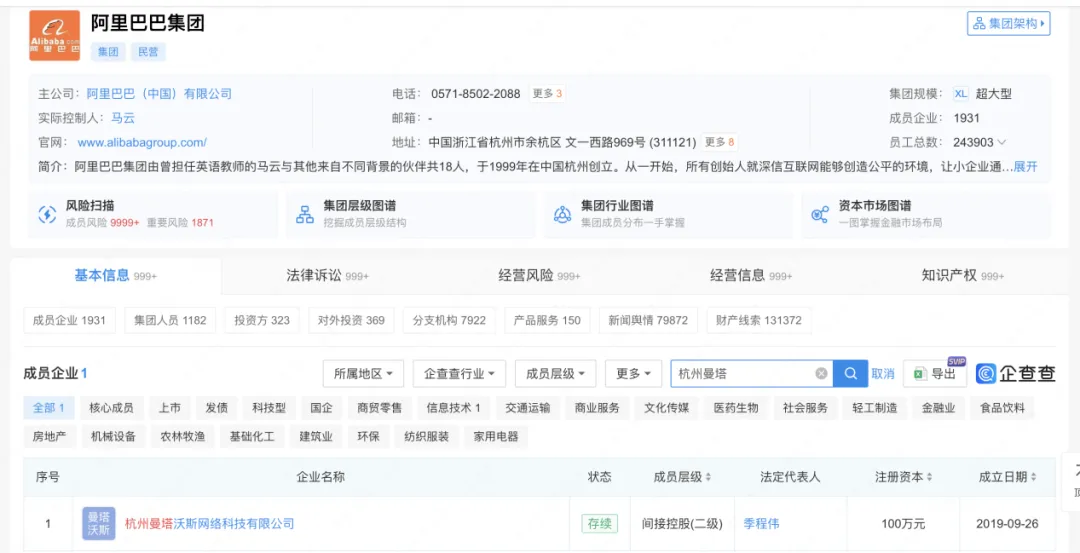Visit www.alibabagroup.com official website link
1080x553 pixels.
coord(142,143)
